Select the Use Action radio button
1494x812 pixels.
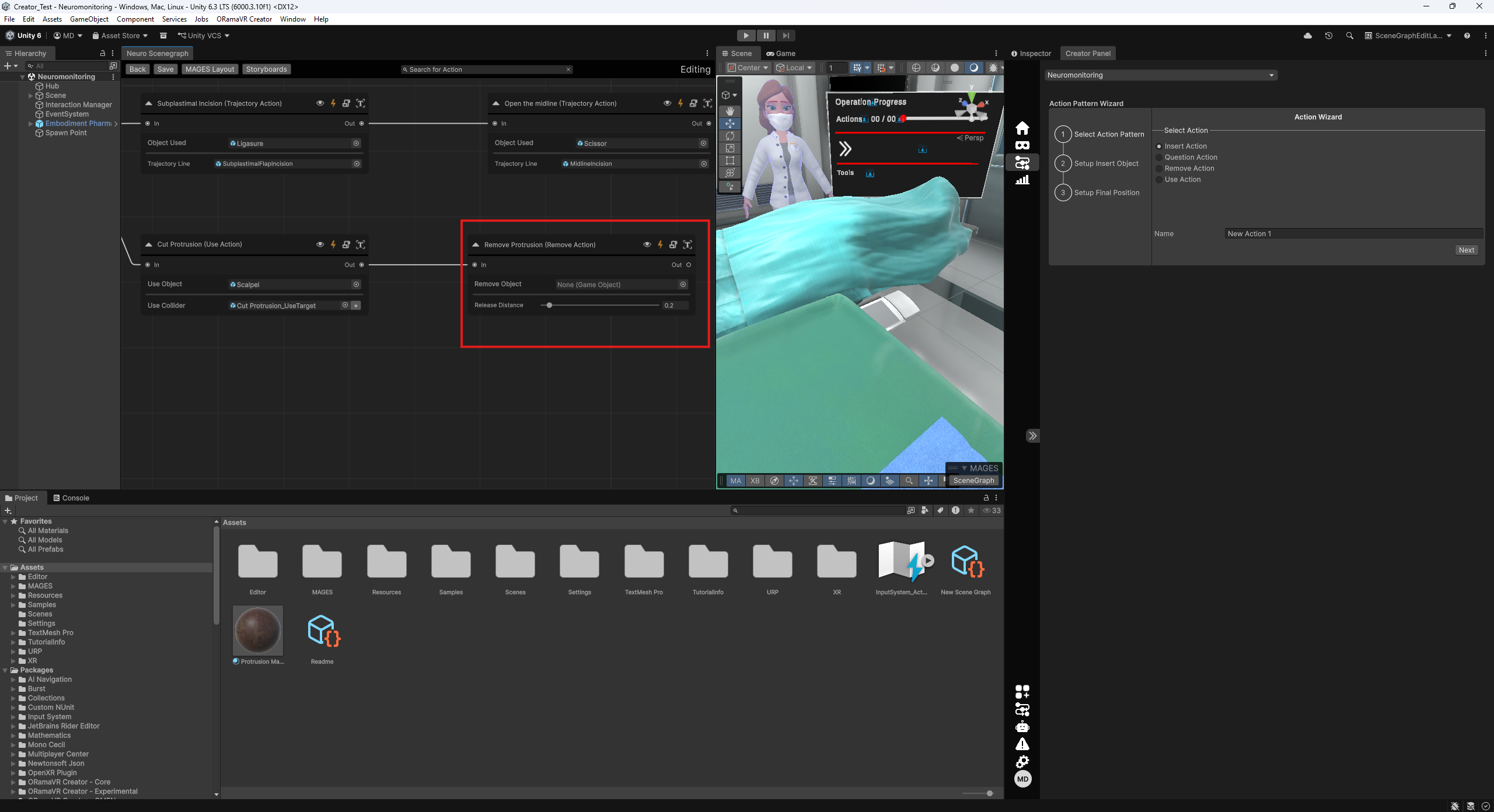click(x=1159, y=180)
